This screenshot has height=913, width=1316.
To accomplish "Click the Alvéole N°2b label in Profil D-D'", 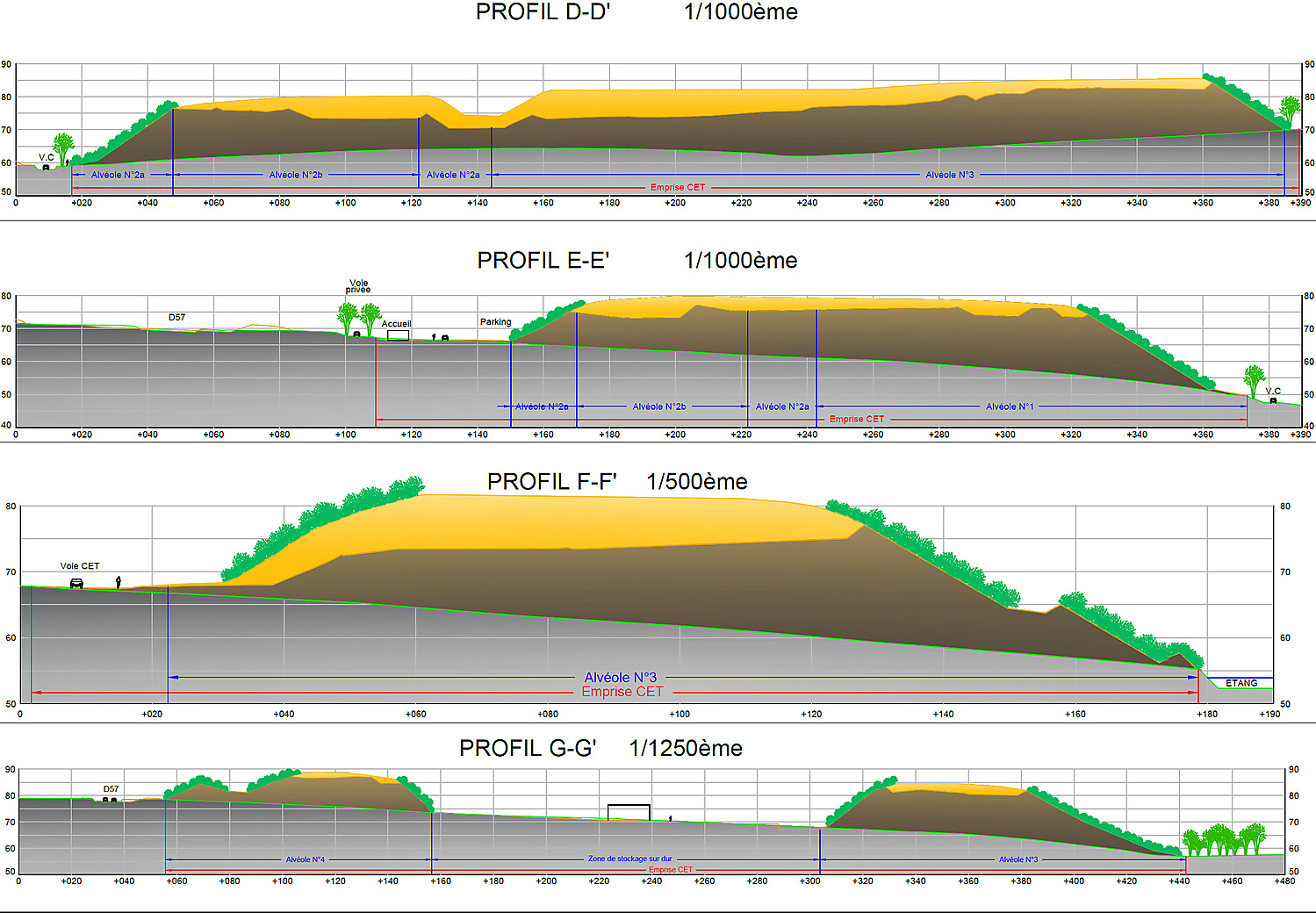I will click(x=296, y=175).
